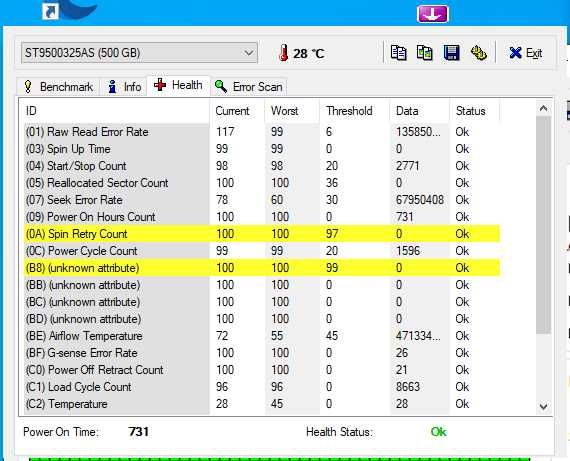This screenshot has height=461, width=570.
Task: Select the (C1) Load Cycle Count row
Action: 262,387
